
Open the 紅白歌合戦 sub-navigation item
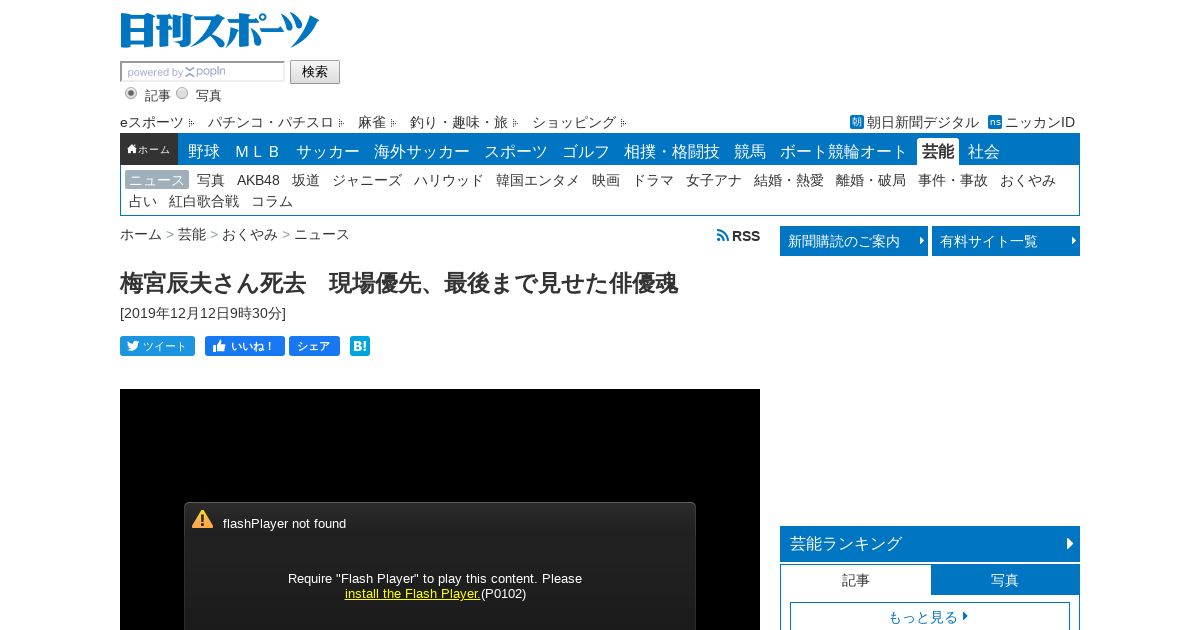click(x=204, y=201)
